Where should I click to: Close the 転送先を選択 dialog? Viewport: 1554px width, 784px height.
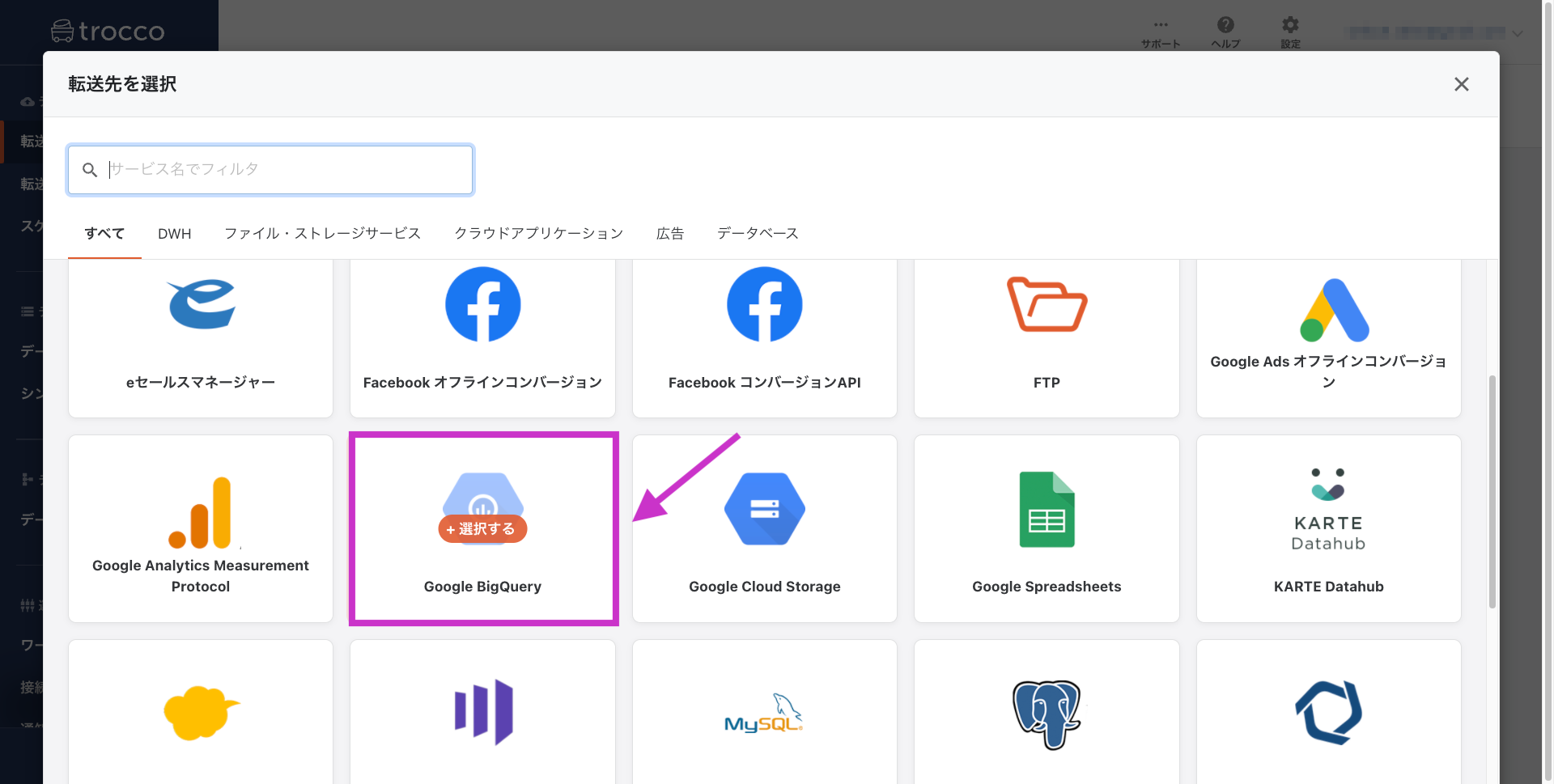[x=1461, y=84]
